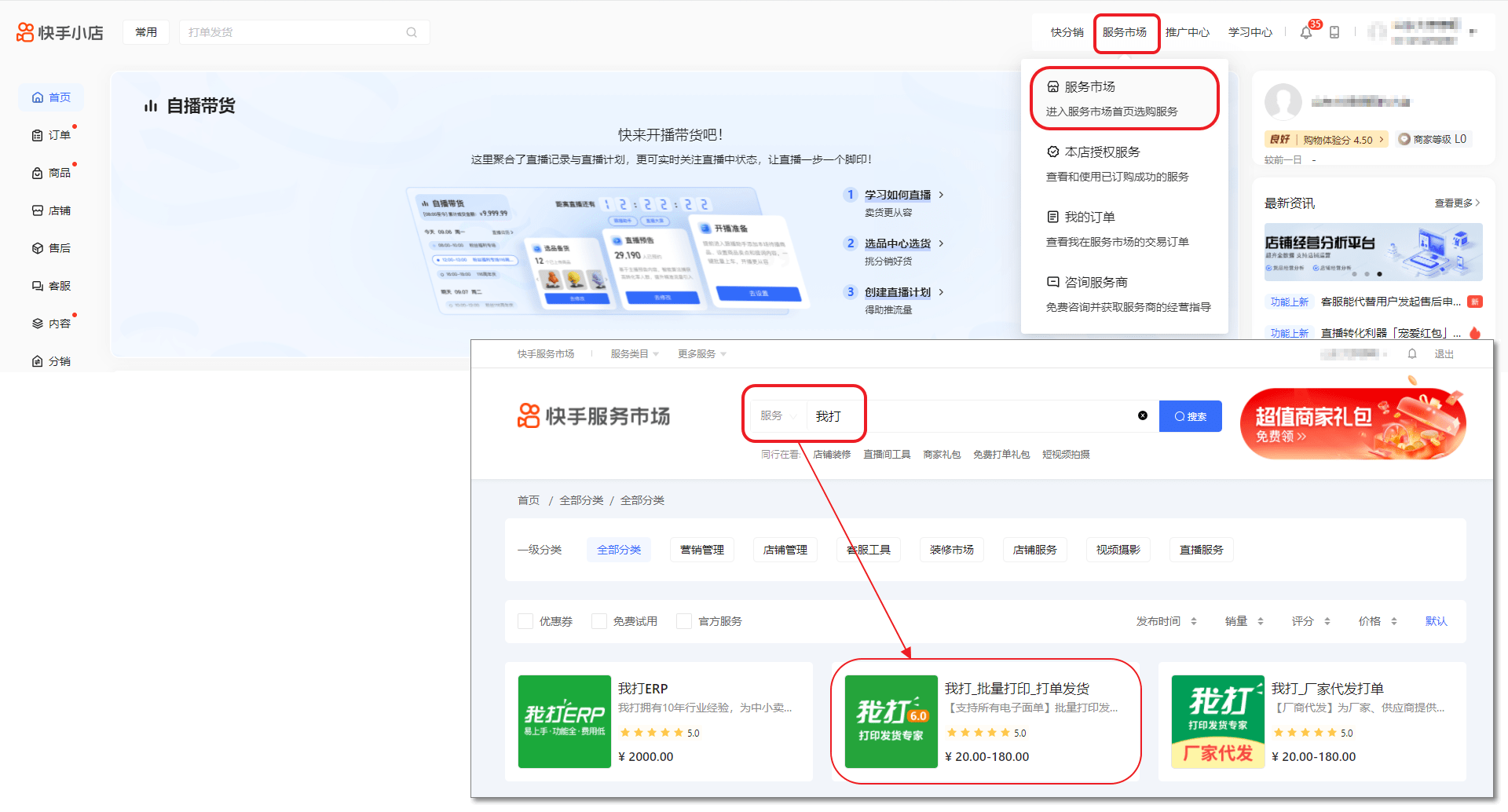Click the 常用 button in top bar
Viewport: 1508px width, 812px height.
[x=146, y=32]
